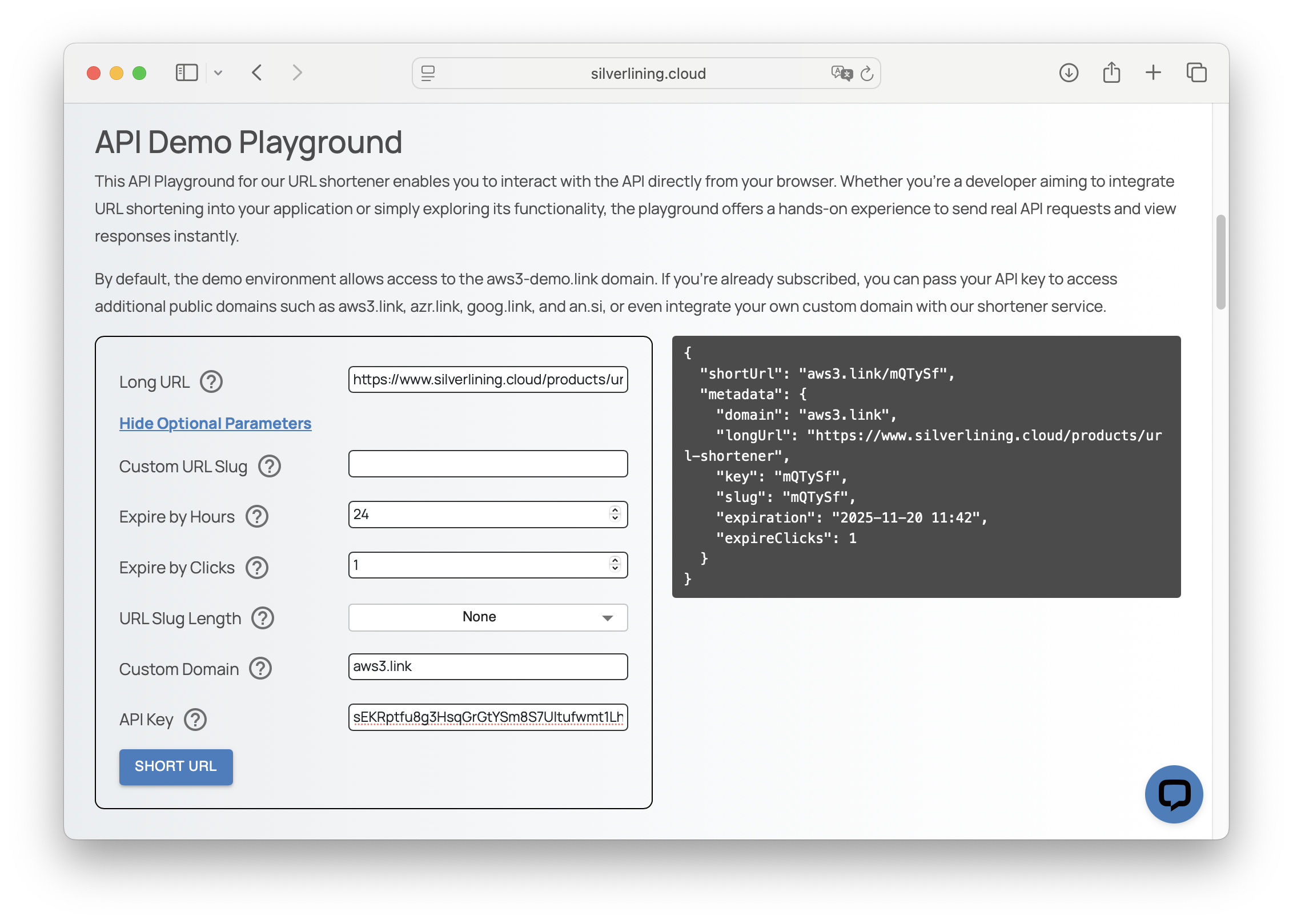Toggle the Safari sidebar
The width and height of the screenshot is (1293, 924).
pyautogui.click(x=187, y=73)
